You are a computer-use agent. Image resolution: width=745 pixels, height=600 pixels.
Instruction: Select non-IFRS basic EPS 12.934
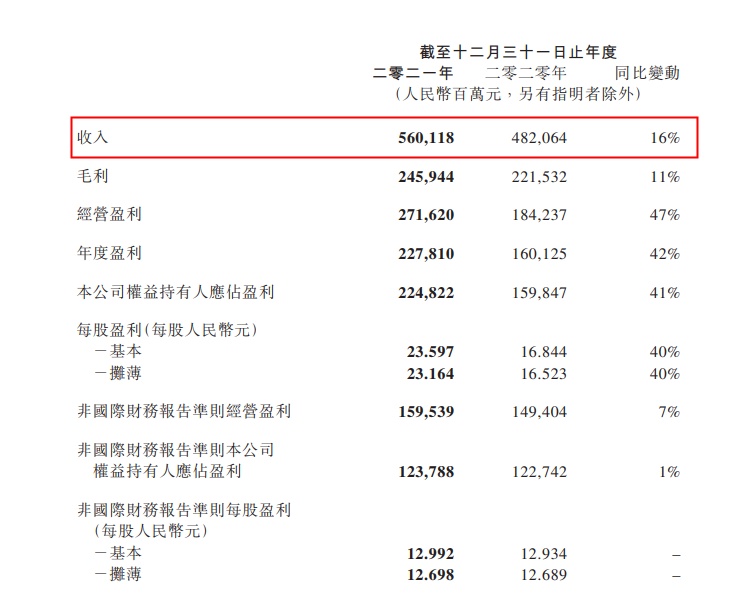point(544,554)
